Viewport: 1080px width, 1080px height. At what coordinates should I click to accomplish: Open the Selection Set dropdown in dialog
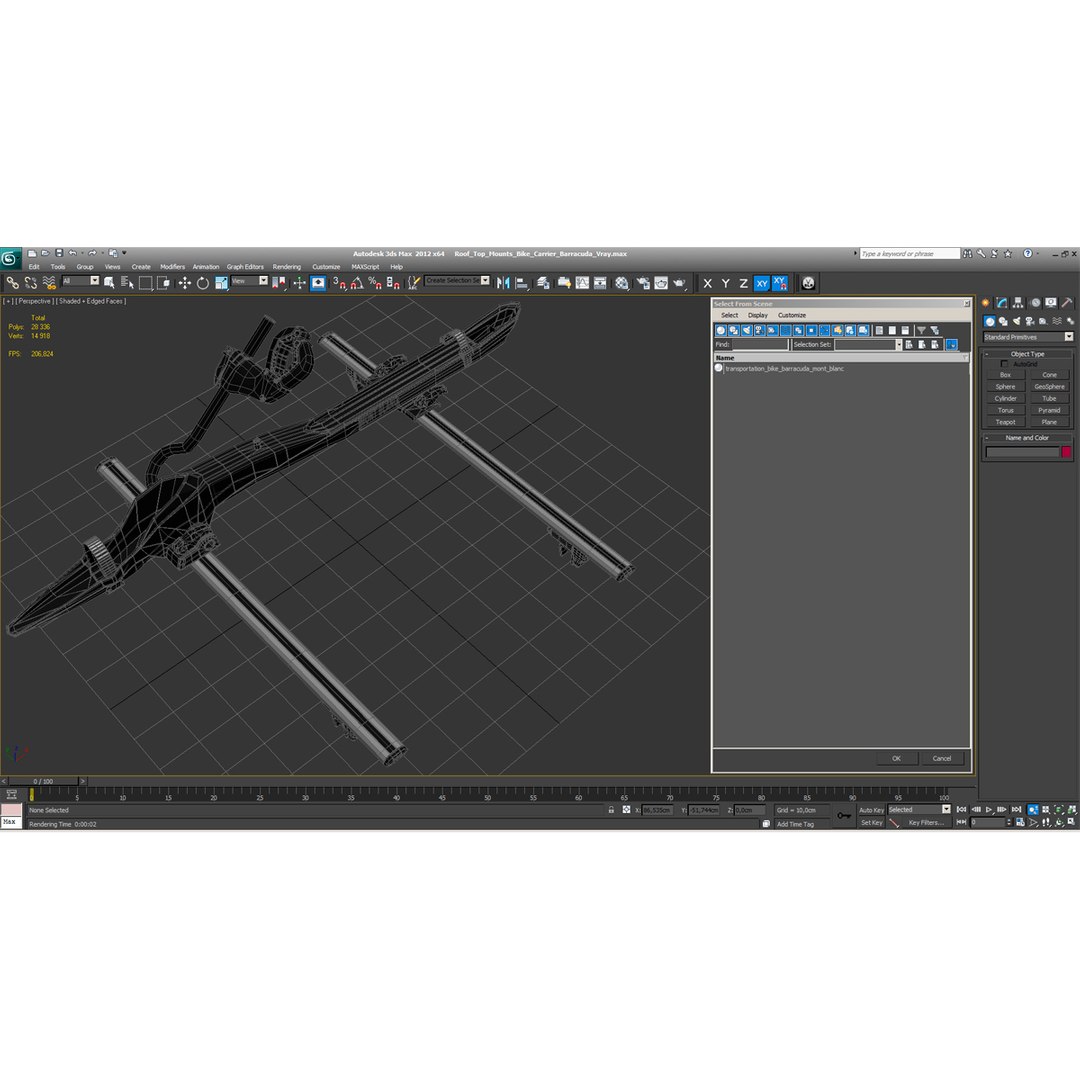pos(899,344)
